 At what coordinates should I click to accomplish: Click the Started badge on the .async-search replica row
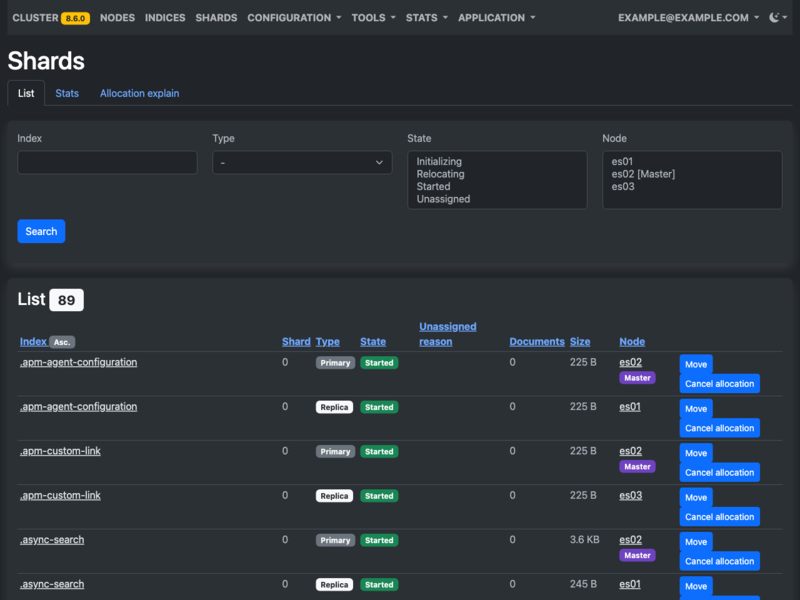[378, 584]
